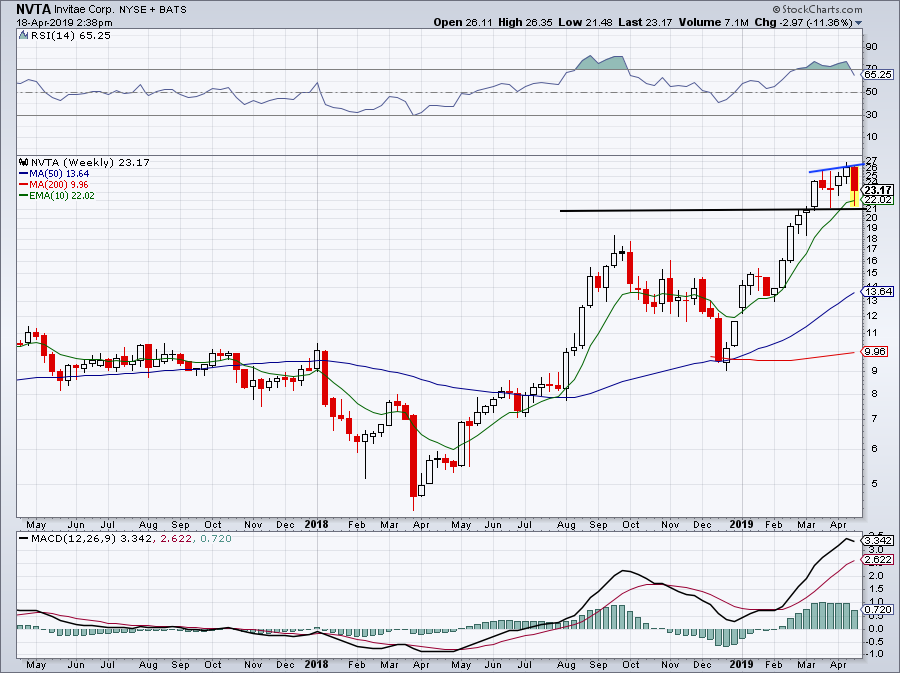Select the NVTA ticker symbol in the header
The height and width of the screenshot is (673, 900).
pyautogui.click(x=33, y=9)
